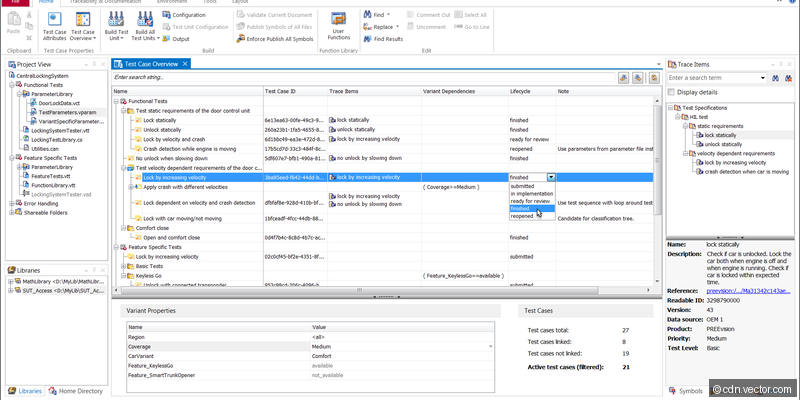
Task: Open the Traceability & Documentation ribbon tab
Action: 103,2
